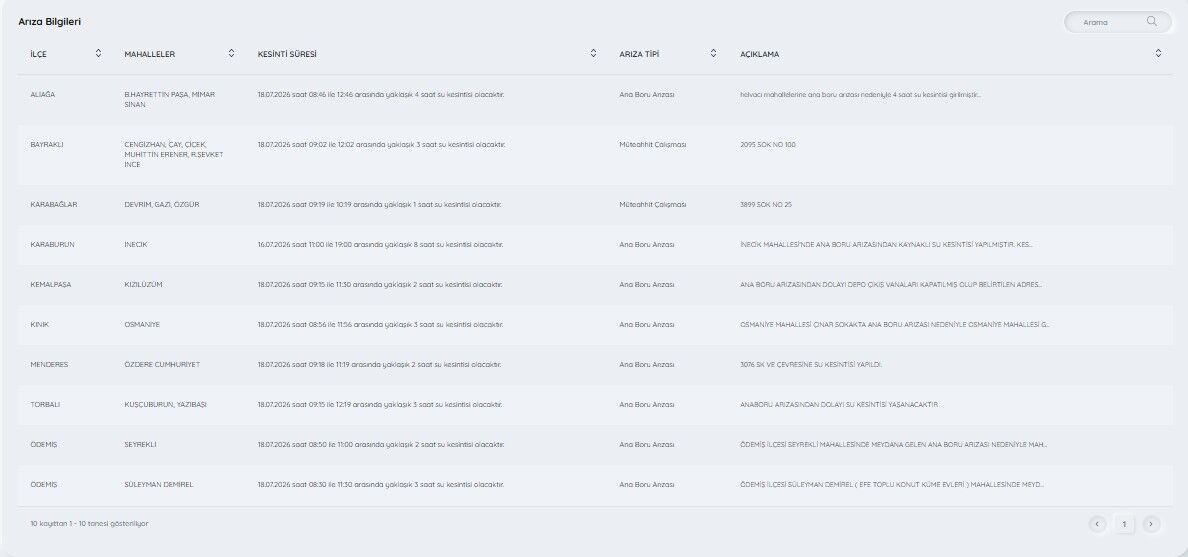Viewport: 1188px width, 557px height.
Task: Click the Arıza Bilgileri title
Action: (49, 22)
